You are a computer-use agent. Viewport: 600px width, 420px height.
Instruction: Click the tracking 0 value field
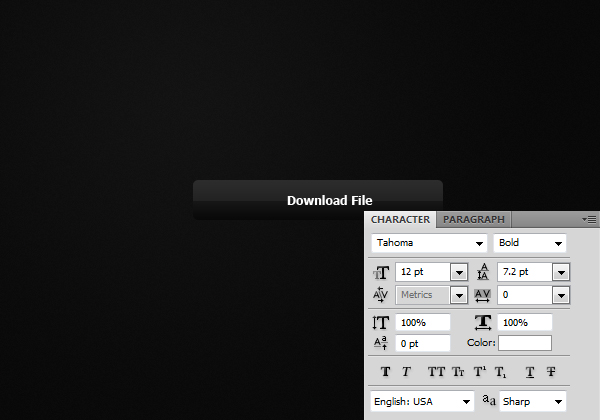pyautogui.click(x=525, y=295)
